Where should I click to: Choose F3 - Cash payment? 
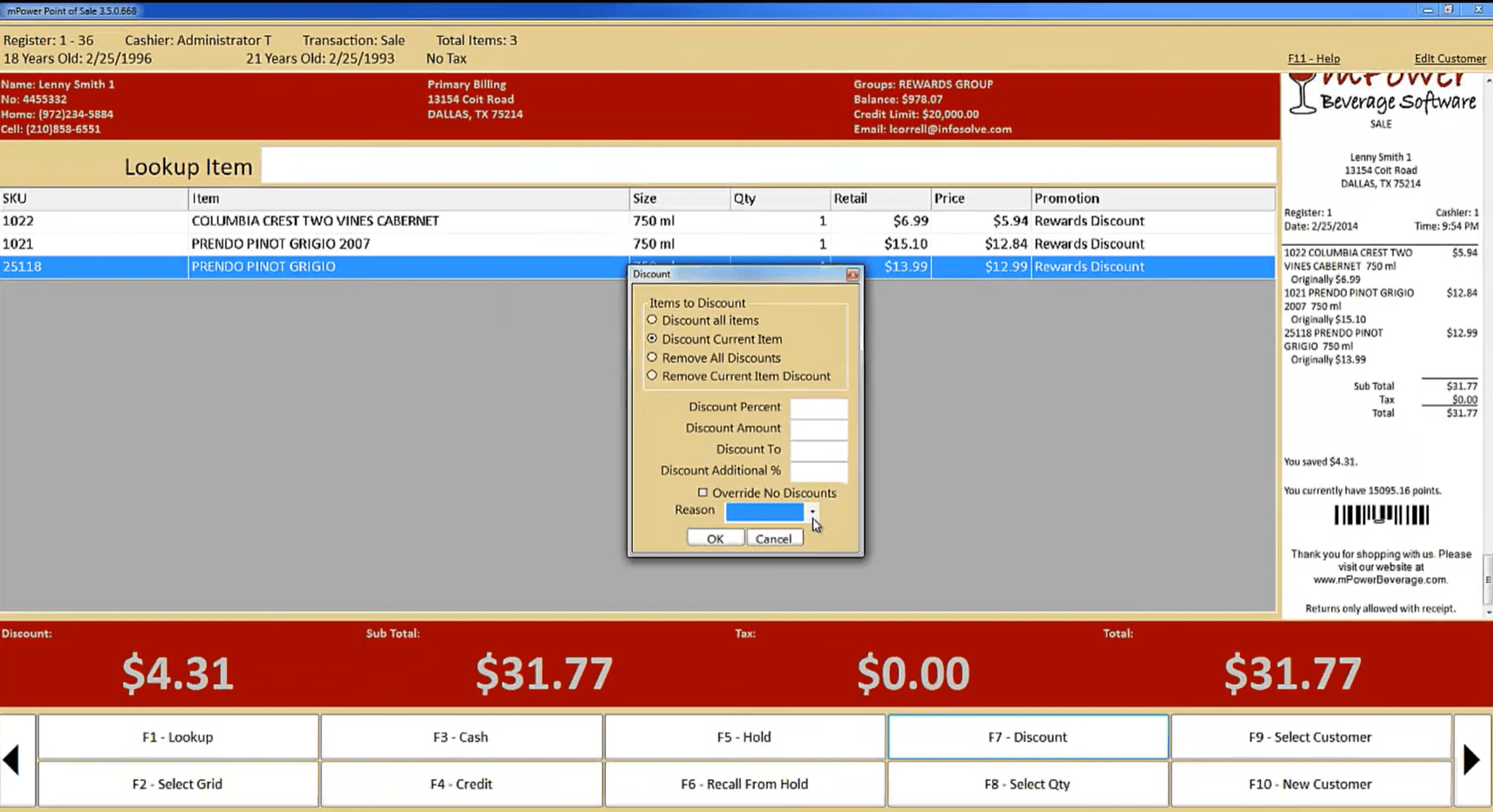[461, 737]
